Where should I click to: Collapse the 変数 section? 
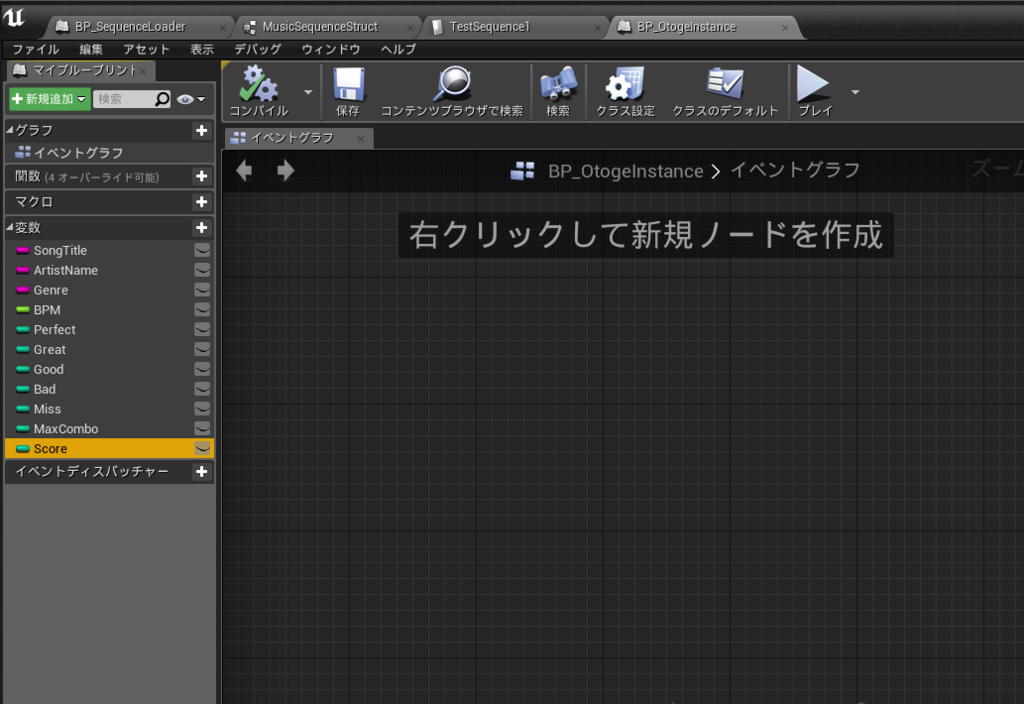pyautogui.click(x=10, y=227)
